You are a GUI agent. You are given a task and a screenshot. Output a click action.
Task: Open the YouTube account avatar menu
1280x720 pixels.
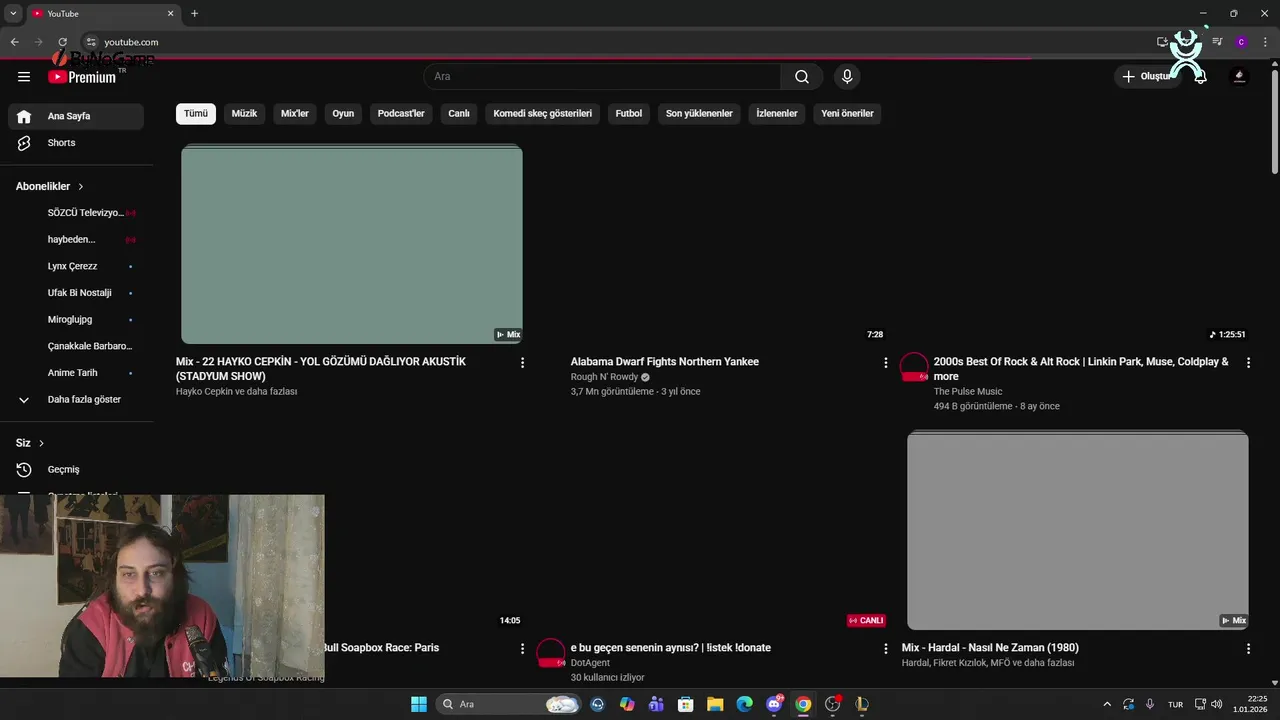click(1239, 76)
